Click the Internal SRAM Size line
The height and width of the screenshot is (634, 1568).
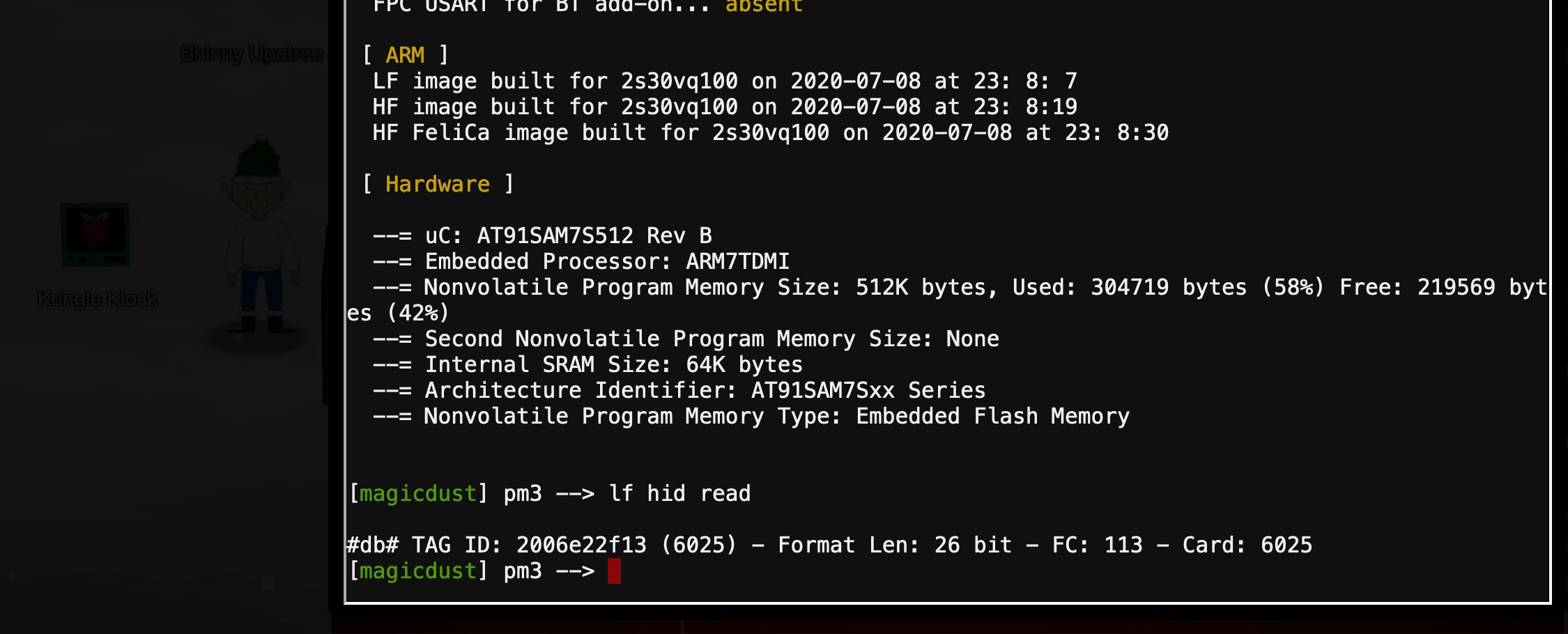pos(587,364)
